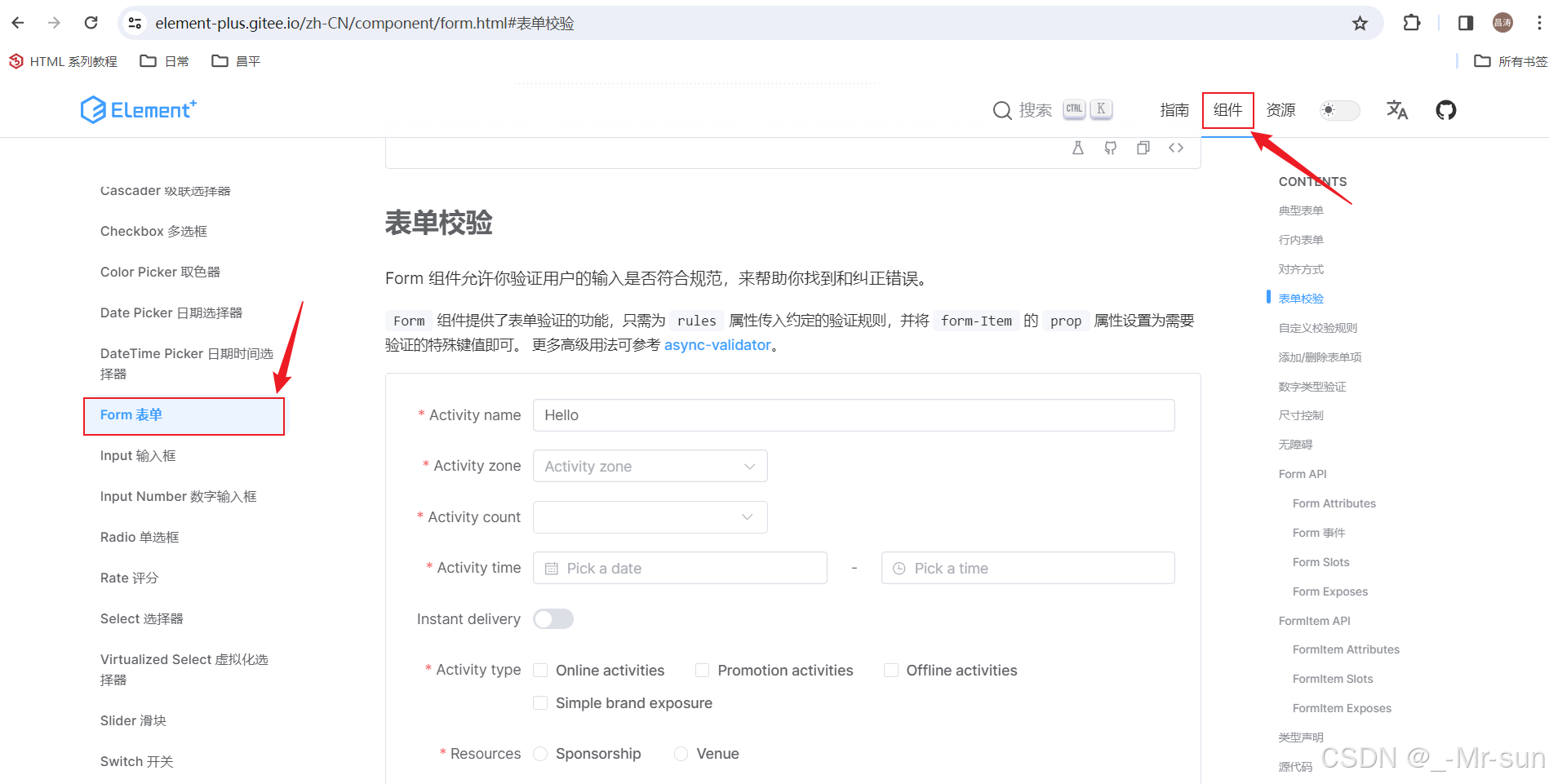Check the Promotion activities checkbox
Viewport: 1549px width, 784px height.
pos(702,670)
